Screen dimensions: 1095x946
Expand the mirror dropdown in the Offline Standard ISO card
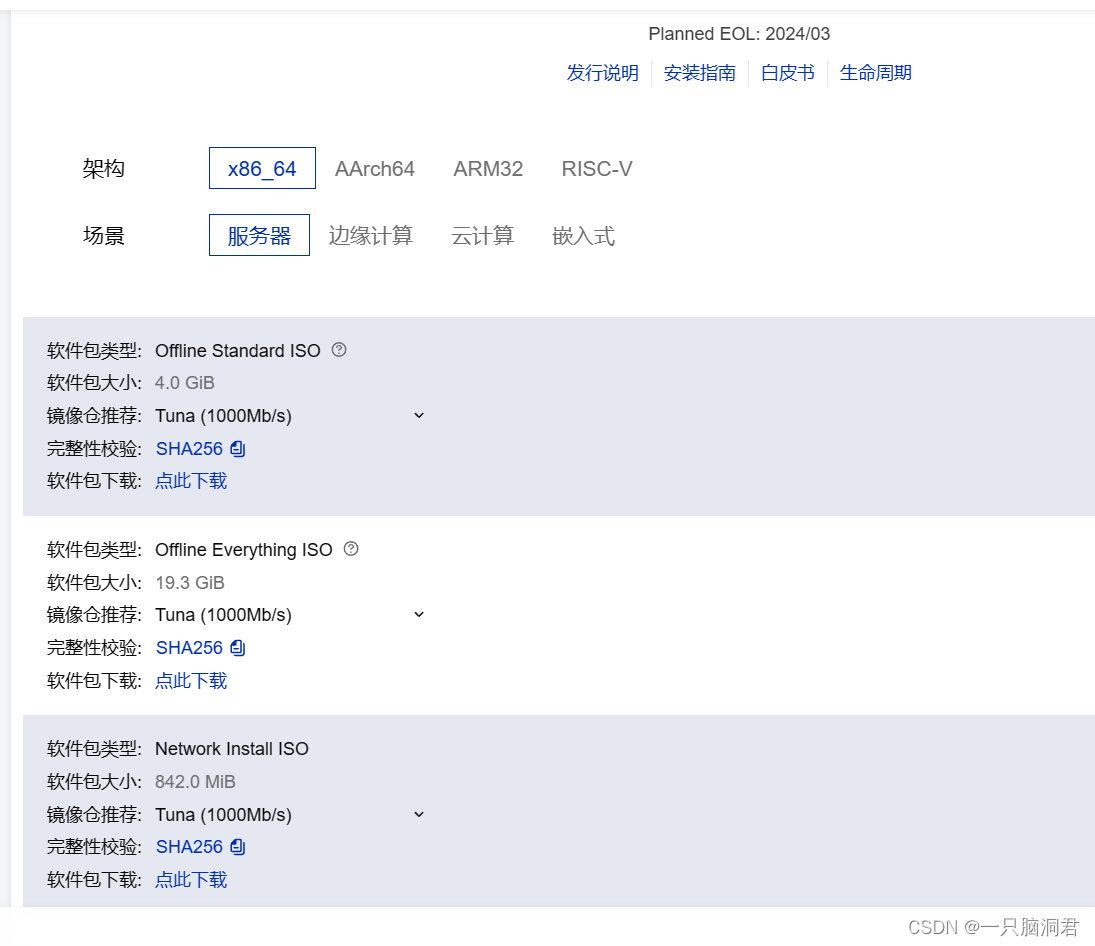click(418, 415)
